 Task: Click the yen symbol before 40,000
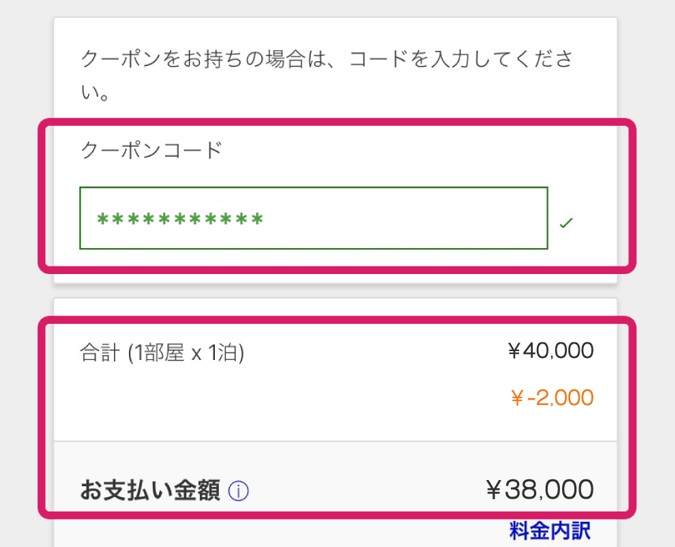[x=515, y=351]
